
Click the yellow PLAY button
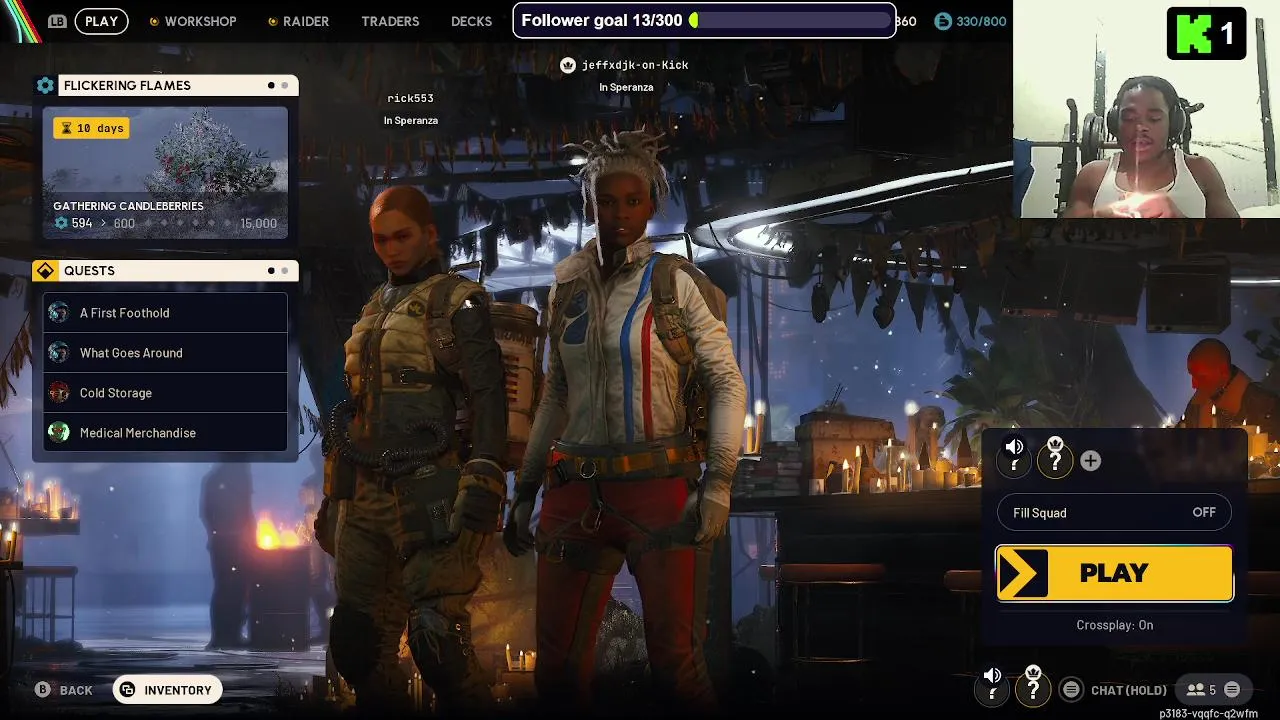[1114, 573]
